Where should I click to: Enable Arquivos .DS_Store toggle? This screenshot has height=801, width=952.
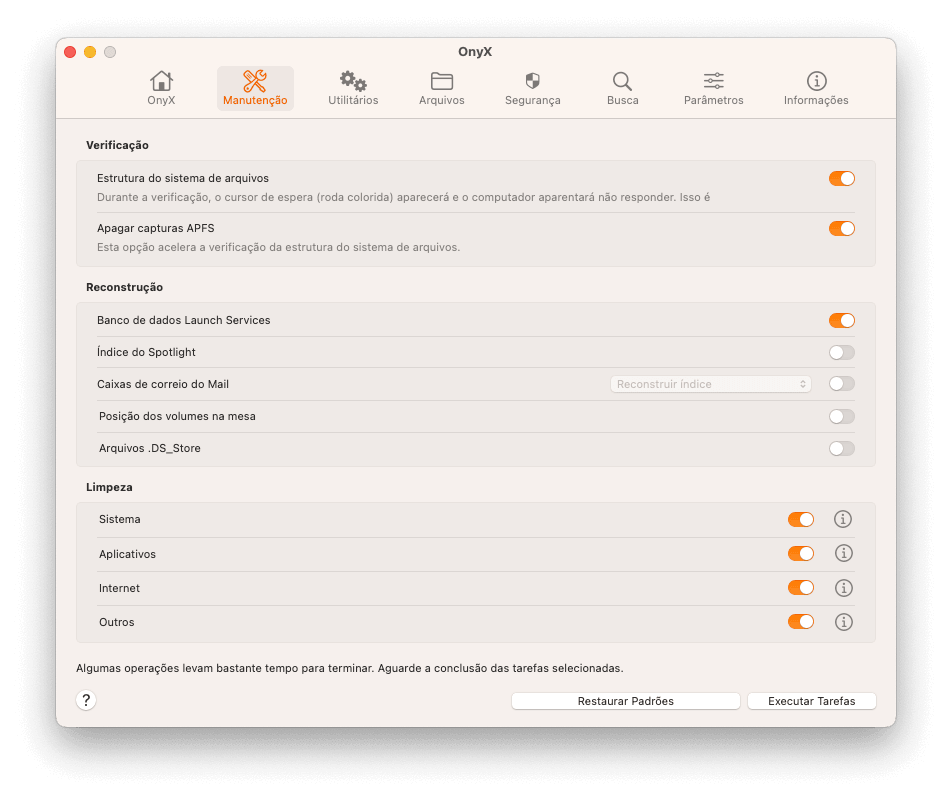[841, 448]
